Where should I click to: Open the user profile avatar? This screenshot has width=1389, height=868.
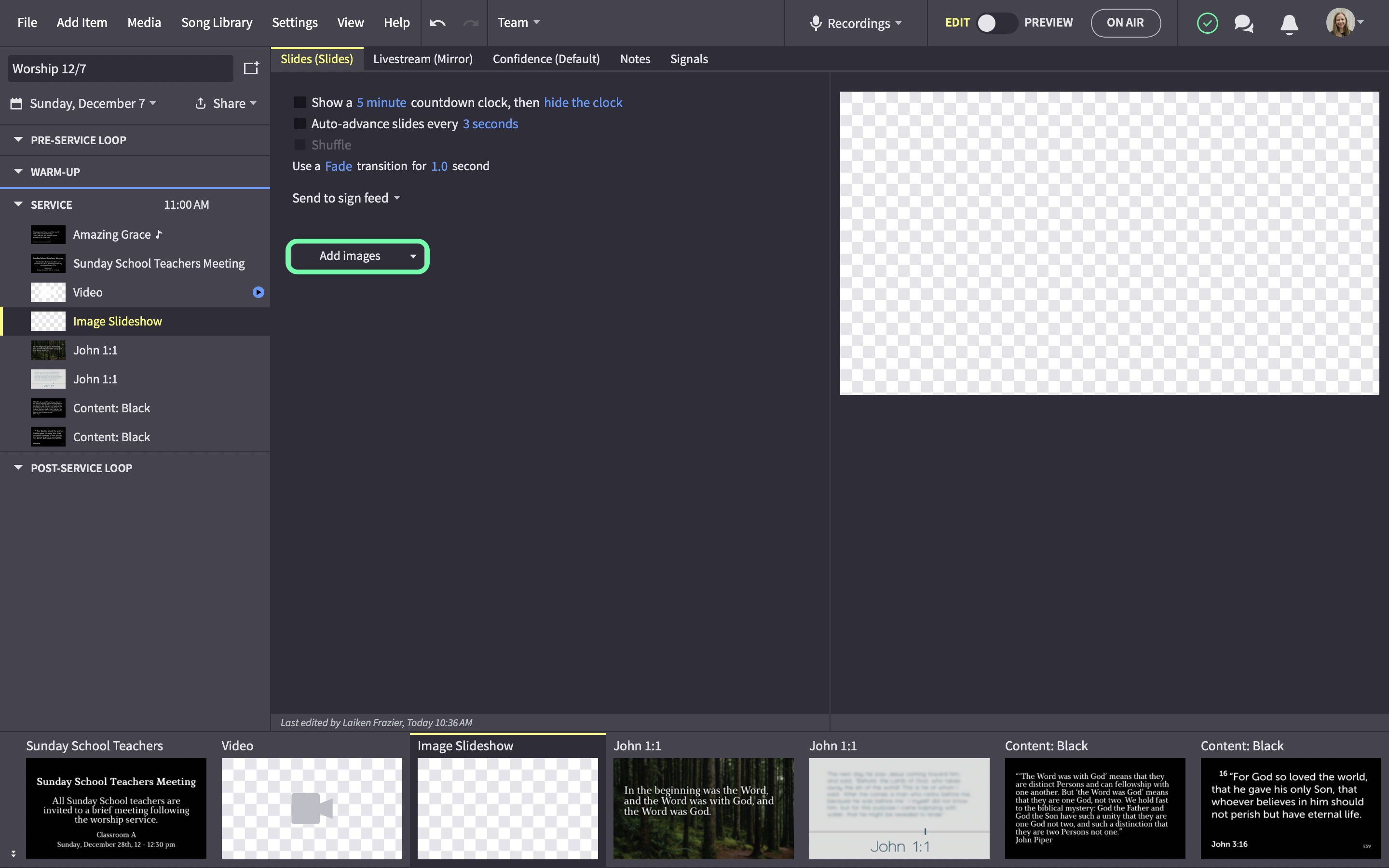click(x=1340, y=22)
